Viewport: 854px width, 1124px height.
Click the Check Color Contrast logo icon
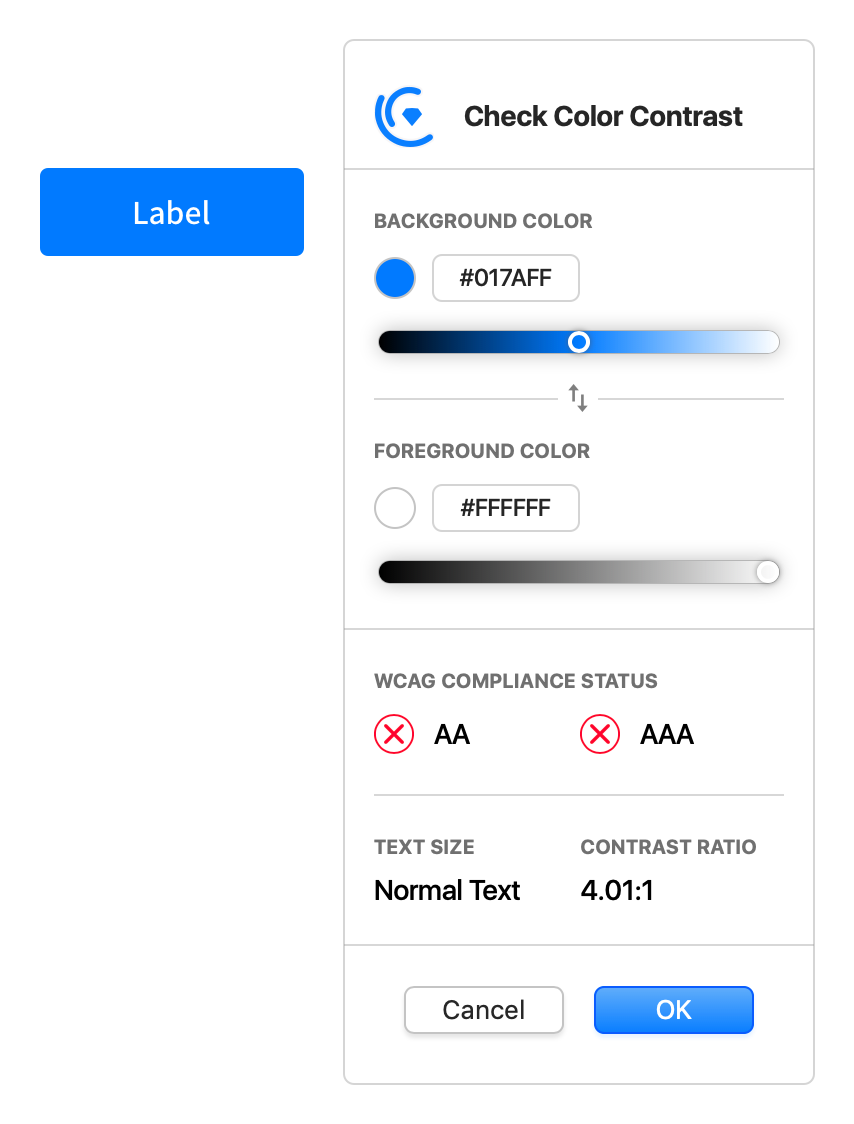tap(404, 117)
